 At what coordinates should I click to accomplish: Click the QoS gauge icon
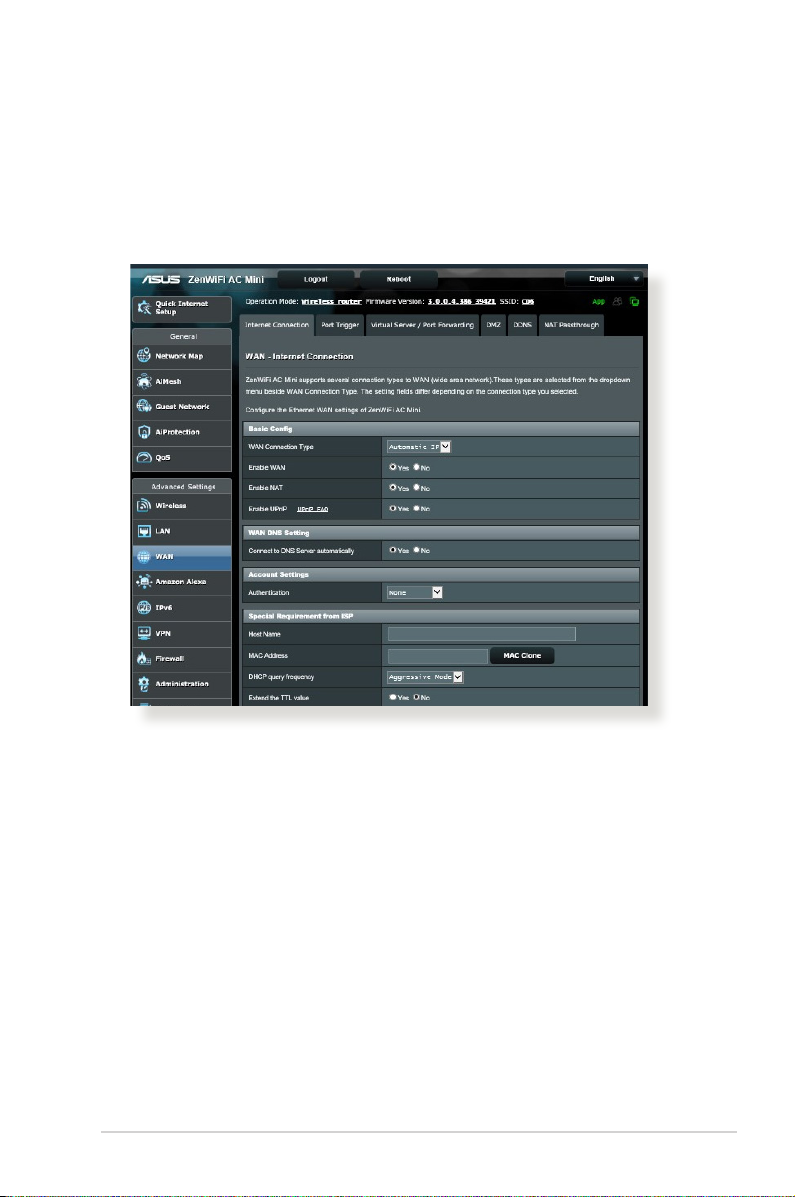tap(144, 457)
